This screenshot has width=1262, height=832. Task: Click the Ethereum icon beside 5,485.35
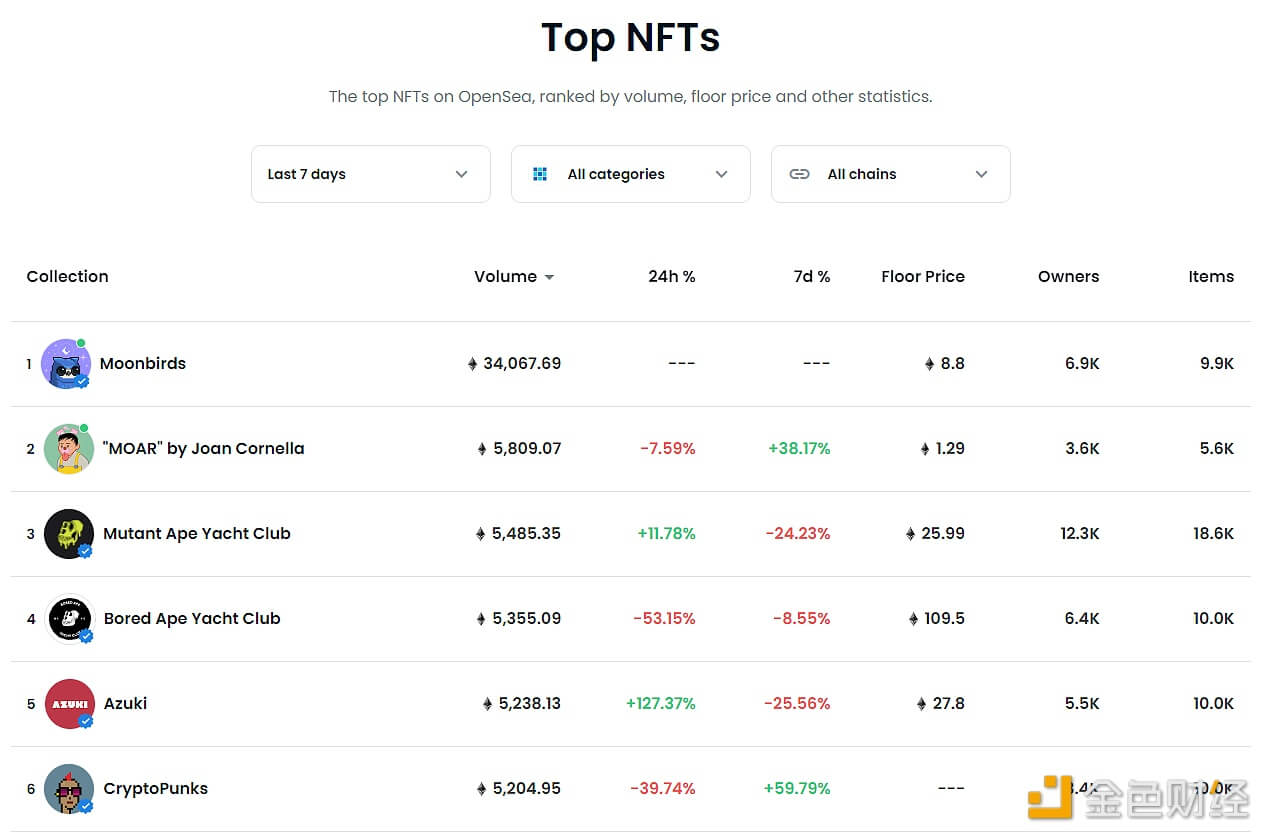click(x=481, y=534)
